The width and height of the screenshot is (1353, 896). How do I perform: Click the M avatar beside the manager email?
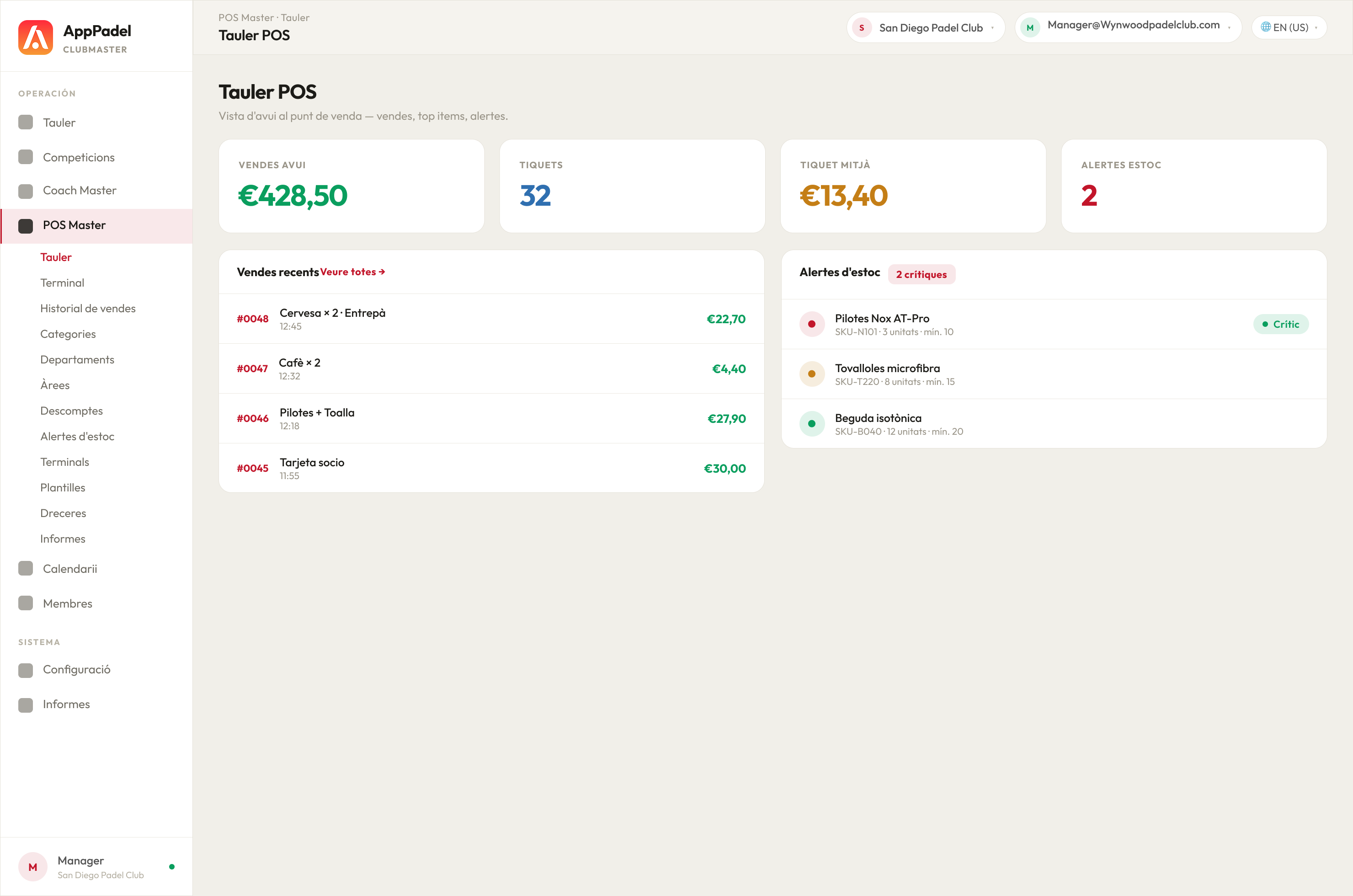click(x=1030, y=27)
